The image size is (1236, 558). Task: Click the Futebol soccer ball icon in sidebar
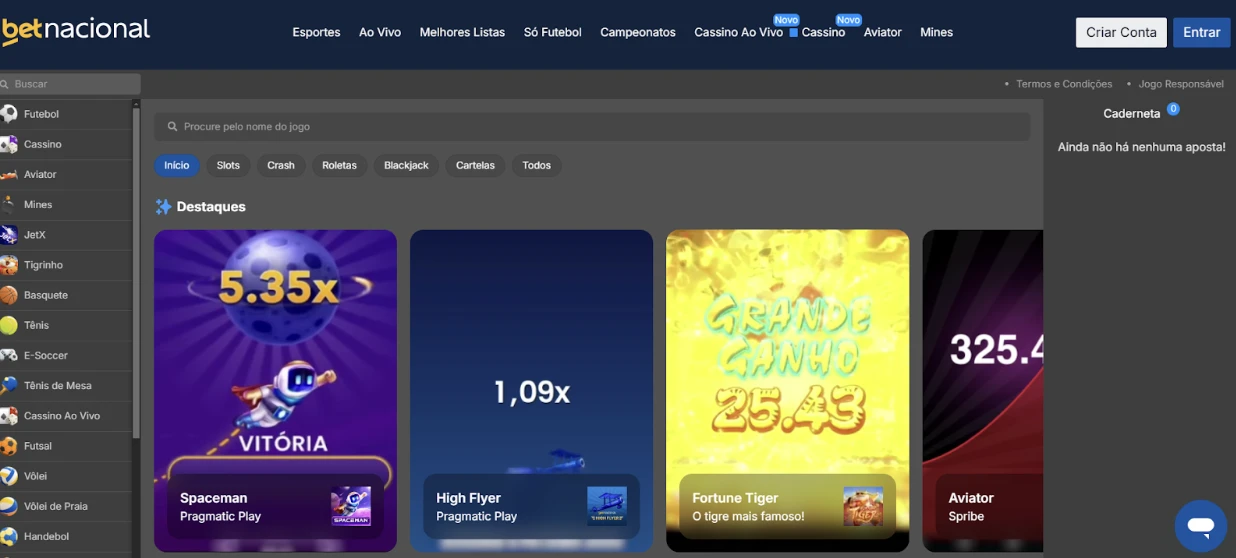tap(9, 114)
